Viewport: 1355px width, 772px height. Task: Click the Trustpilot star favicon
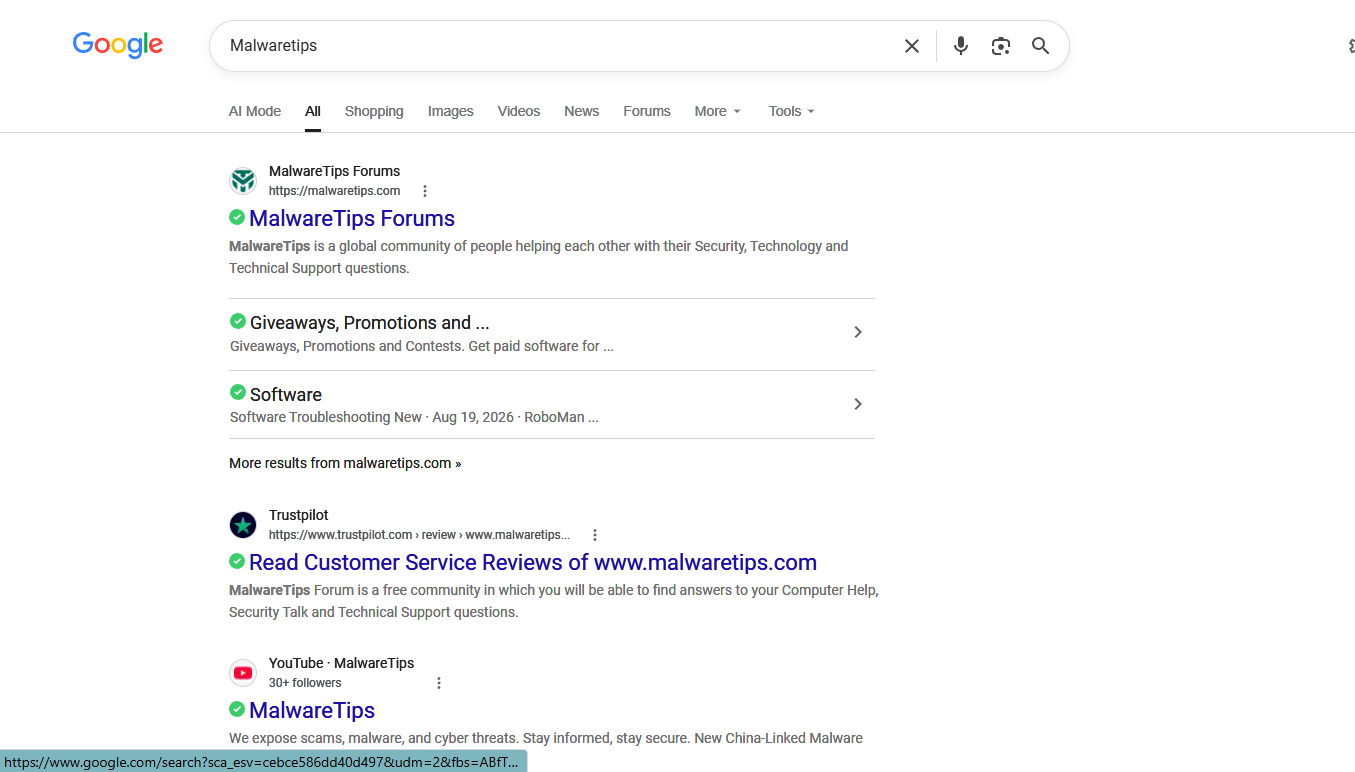tap(243, 525)
